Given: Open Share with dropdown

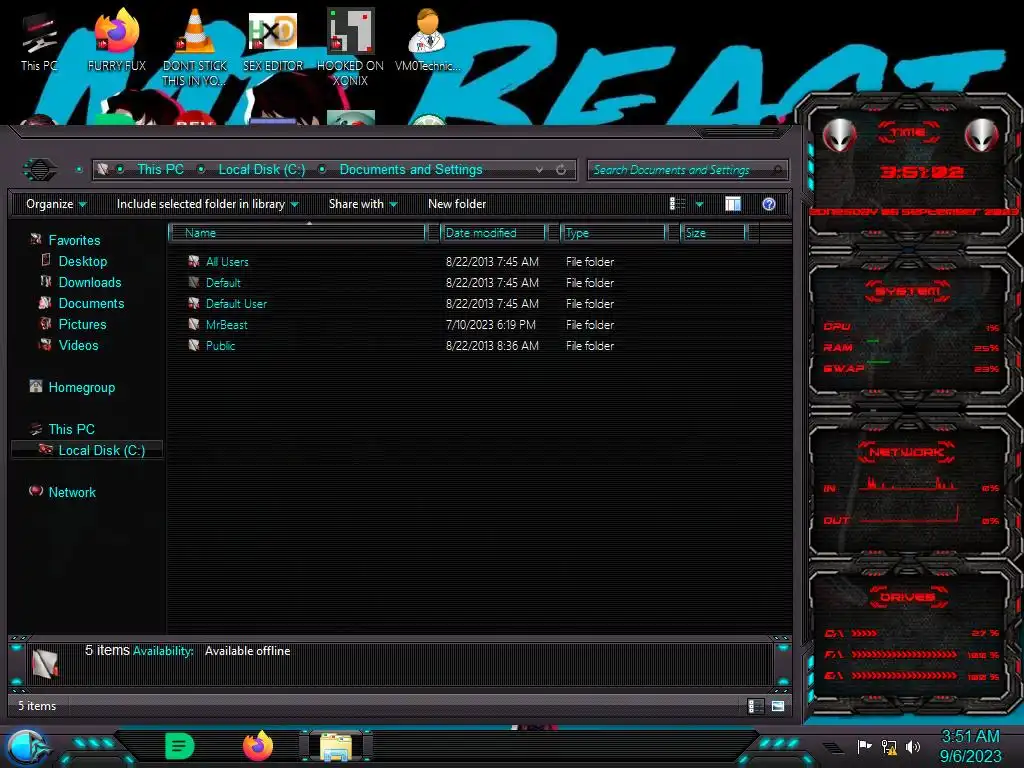Looking at the screenshot, I should click(x=363, y=204).
